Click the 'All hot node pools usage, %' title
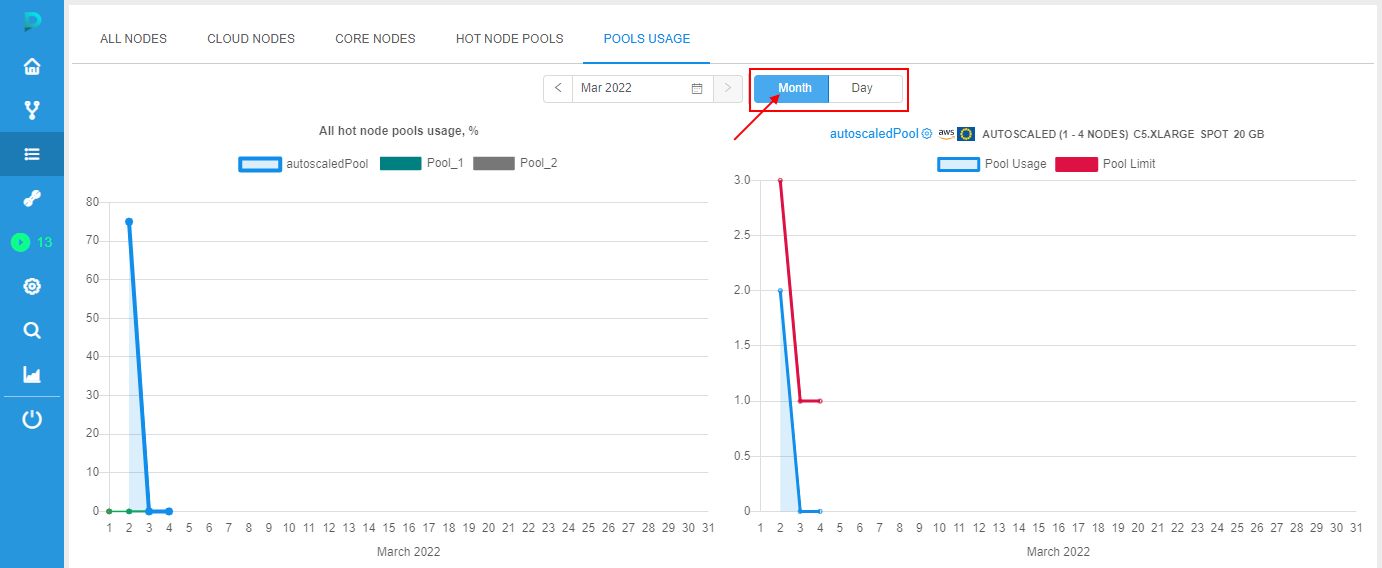The width and height of the screenshot is (1382, 568). coord(399,131)
